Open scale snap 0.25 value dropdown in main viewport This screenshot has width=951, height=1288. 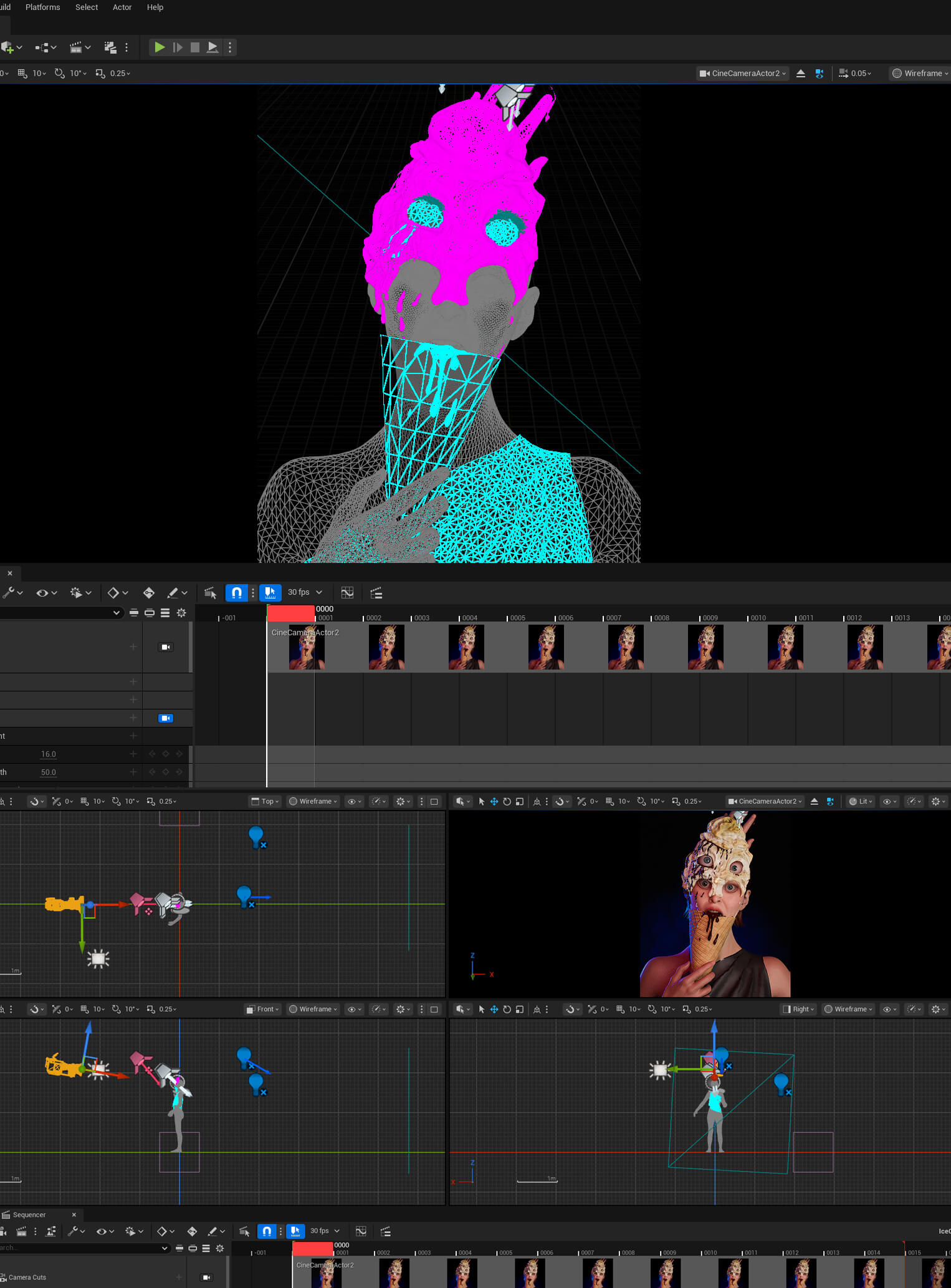[x=120, y=74]
